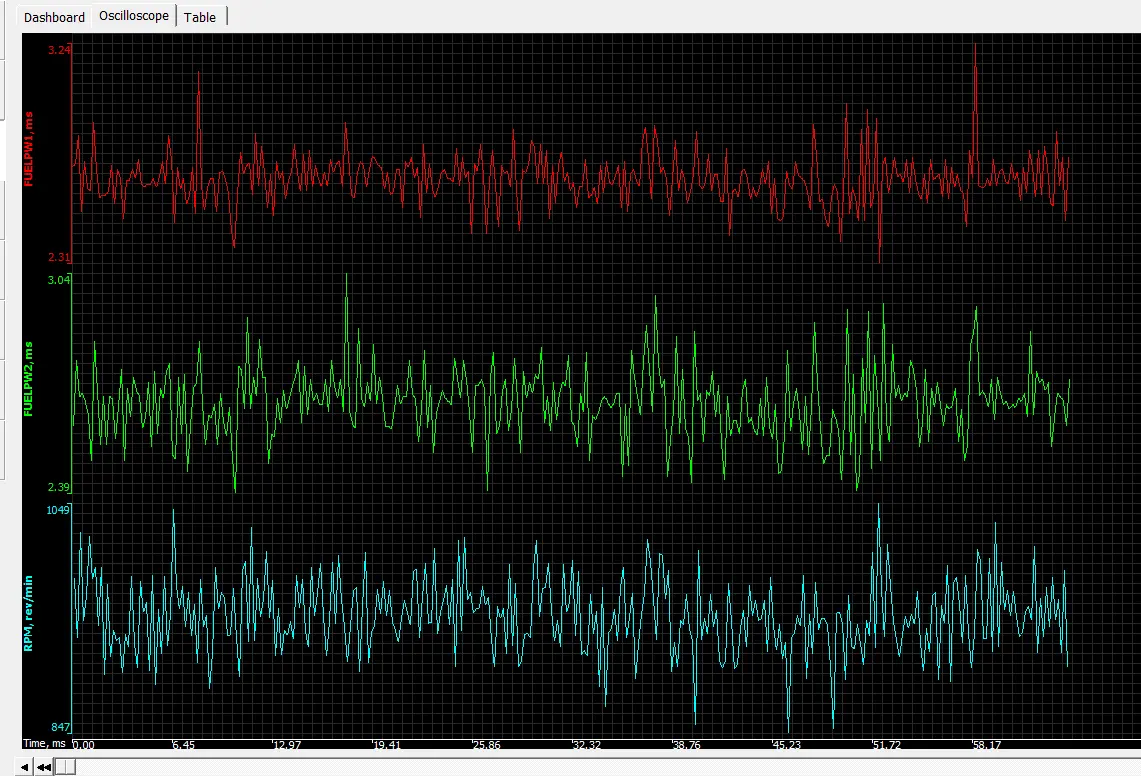This screenshot has width=1141, height=776.
Task: Switch to the Dashboard tab
Action: (x=54, y=17)
